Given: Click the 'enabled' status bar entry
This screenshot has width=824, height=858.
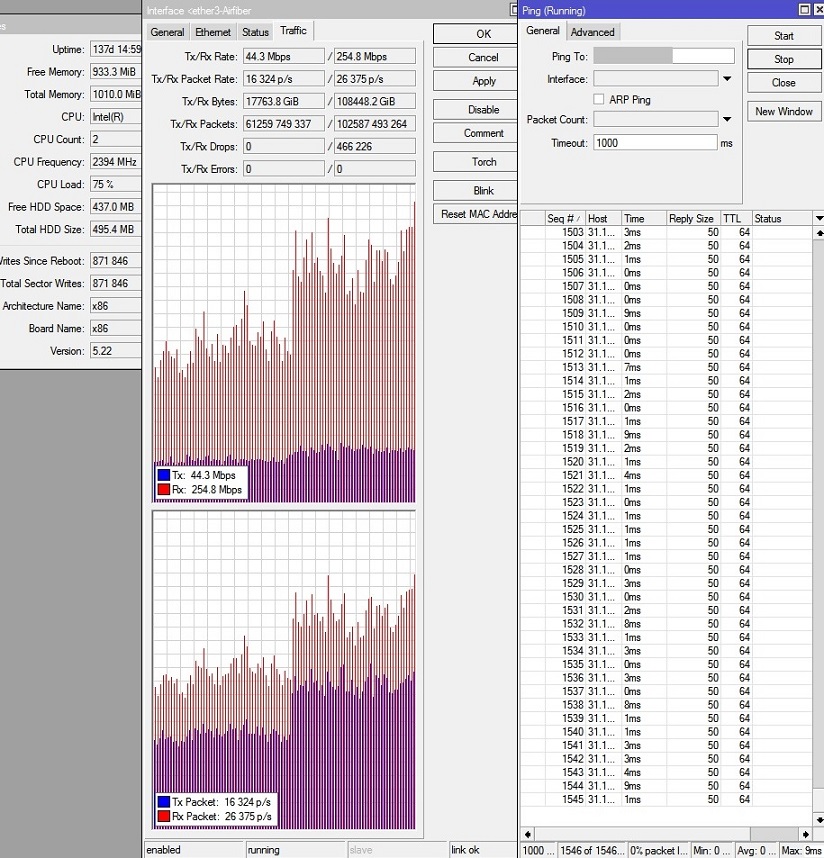Looking at the screenshot, I should pos(194,850).
